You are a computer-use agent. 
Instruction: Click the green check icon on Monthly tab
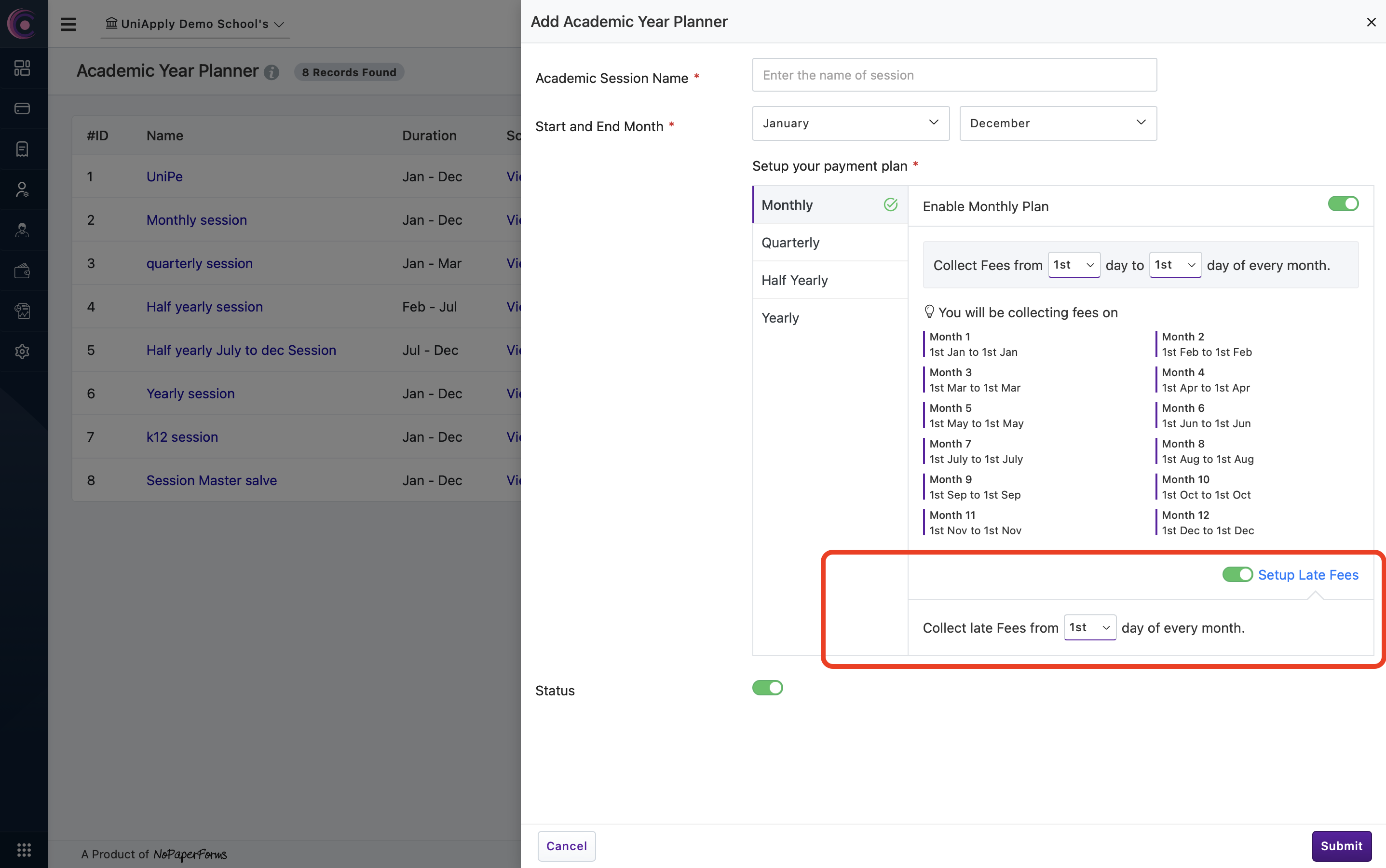891,204
